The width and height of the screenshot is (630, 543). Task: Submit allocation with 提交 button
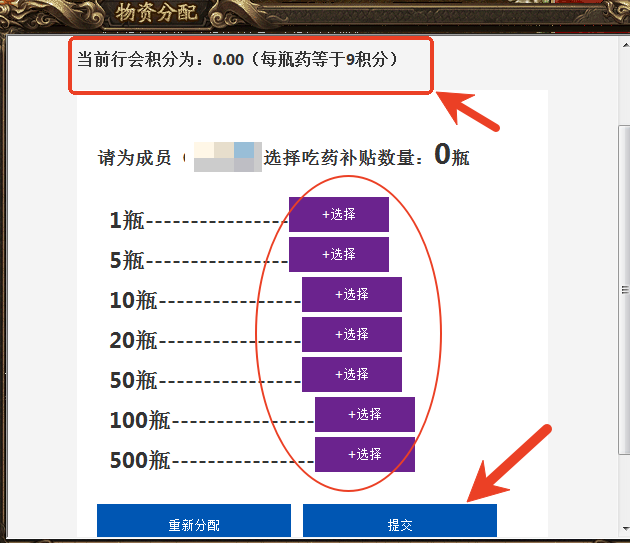[x=399, y=524]
